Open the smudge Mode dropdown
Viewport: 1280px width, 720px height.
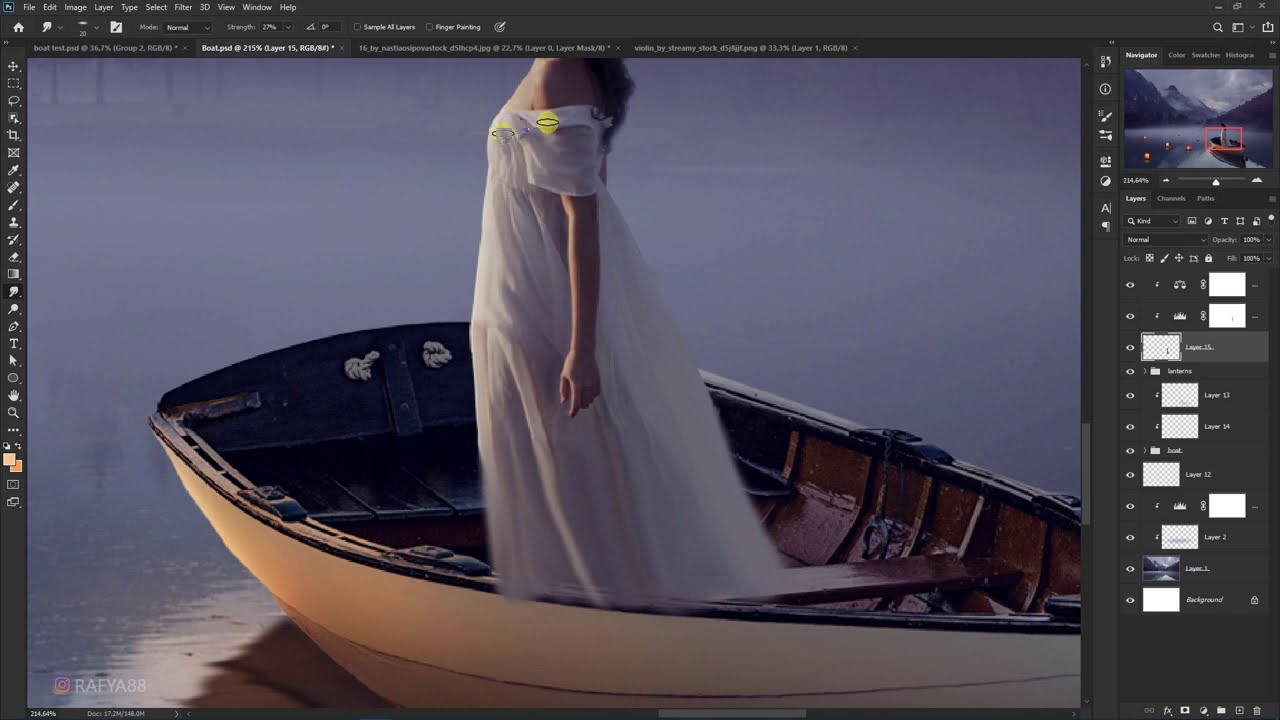tap(188, 27)
